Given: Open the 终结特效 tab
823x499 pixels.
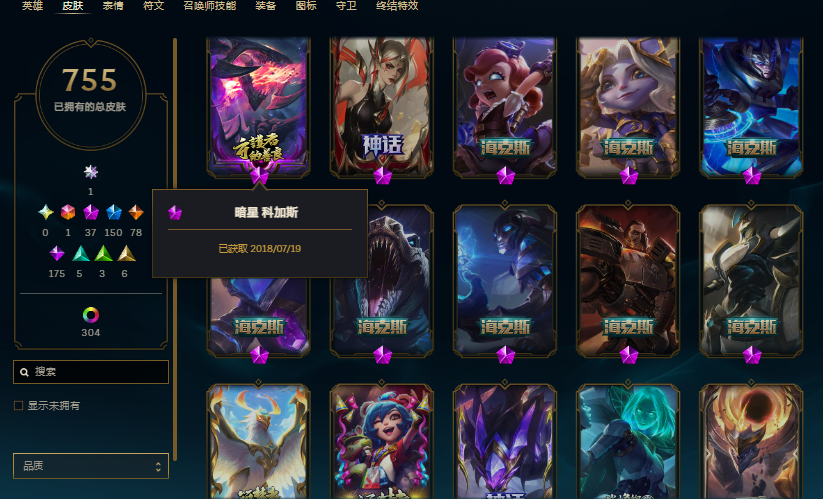Looking at the screenshot, I should [x=397, y=6].
